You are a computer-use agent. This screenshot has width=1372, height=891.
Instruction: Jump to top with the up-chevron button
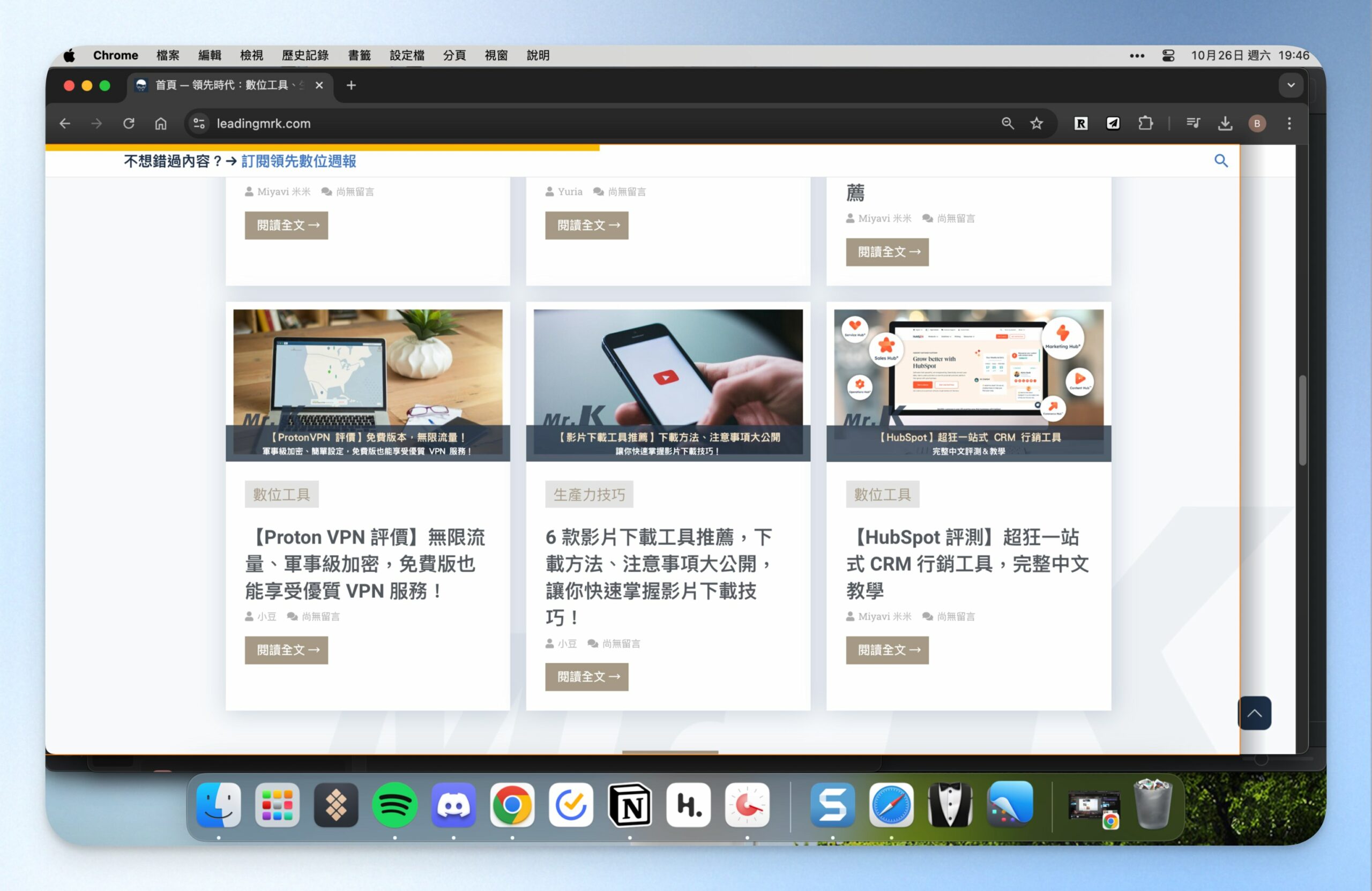pos(1255,713)
